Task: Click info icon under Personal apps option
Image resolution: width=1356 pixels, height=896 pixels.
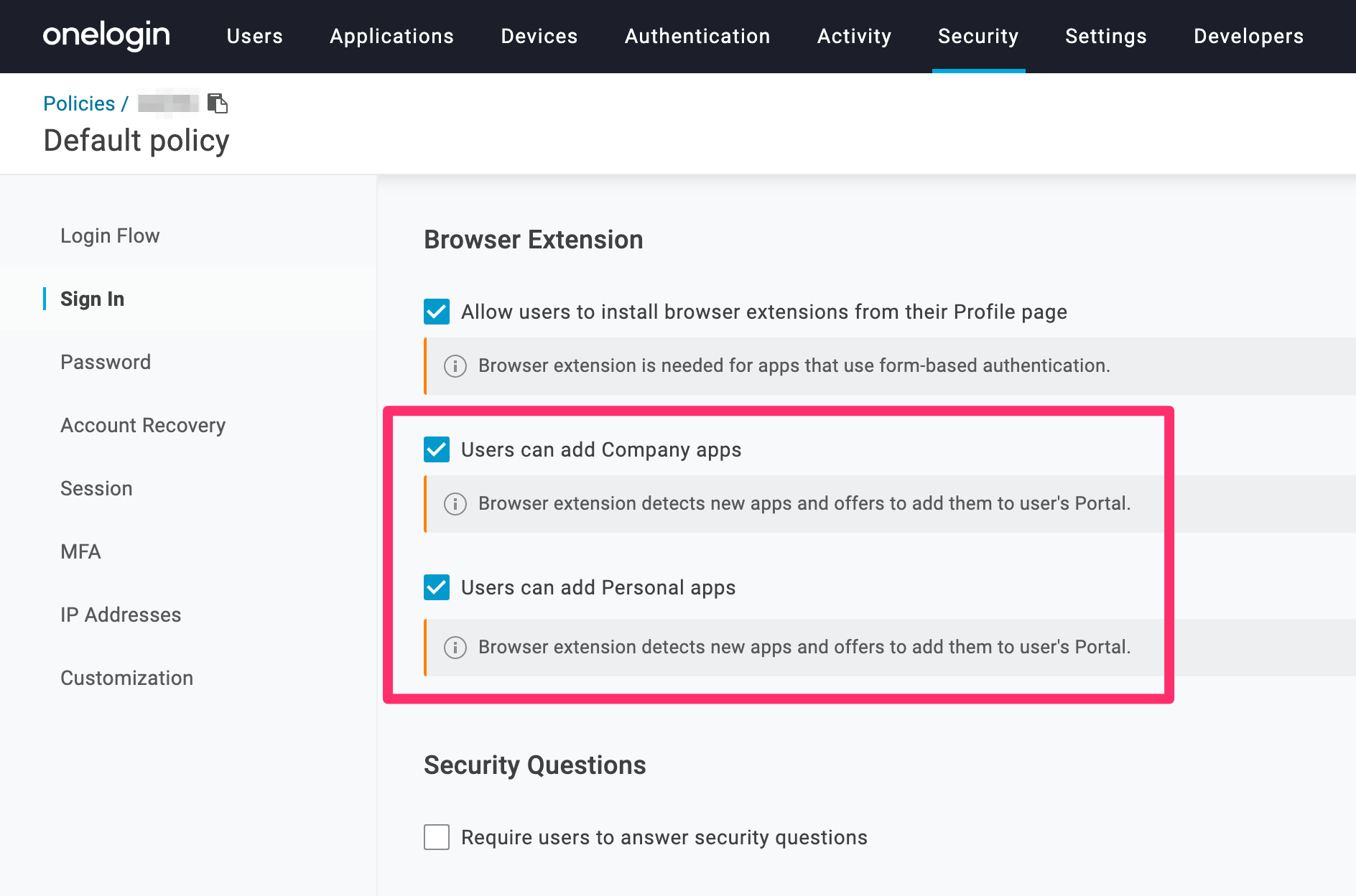Action: (x=455, y=648)
